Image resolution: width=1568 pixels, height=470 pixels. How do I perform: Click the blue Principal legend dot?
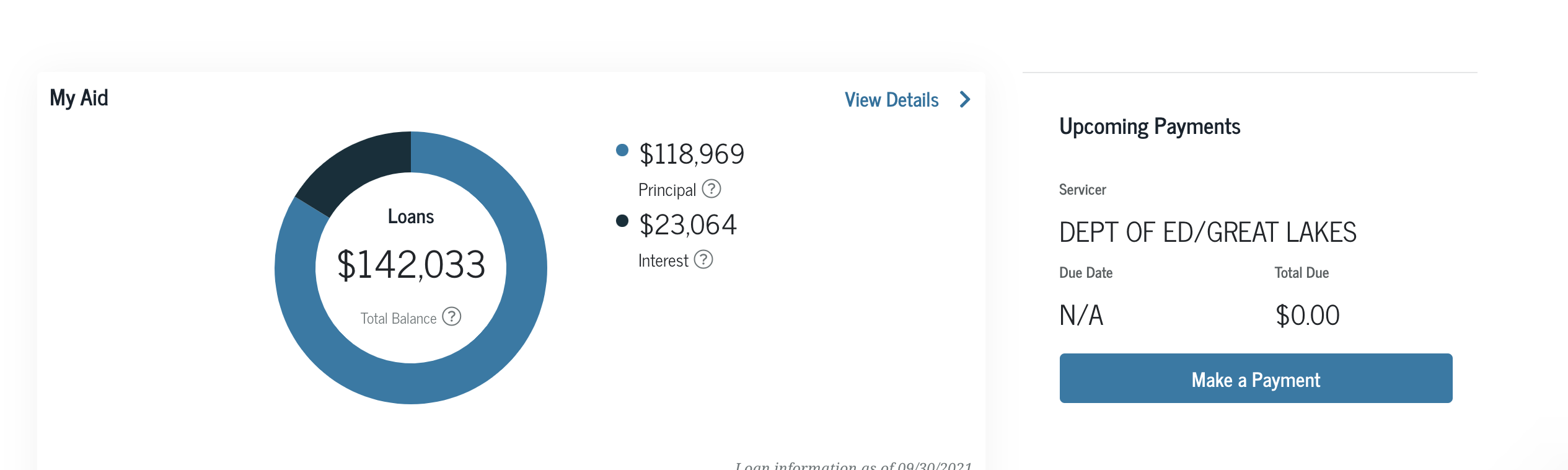(622, 150)
